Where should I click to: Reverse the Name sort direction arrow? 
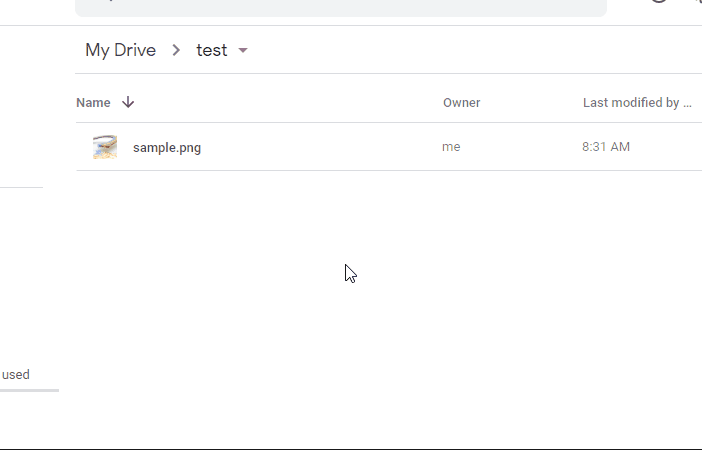(128, 103)
